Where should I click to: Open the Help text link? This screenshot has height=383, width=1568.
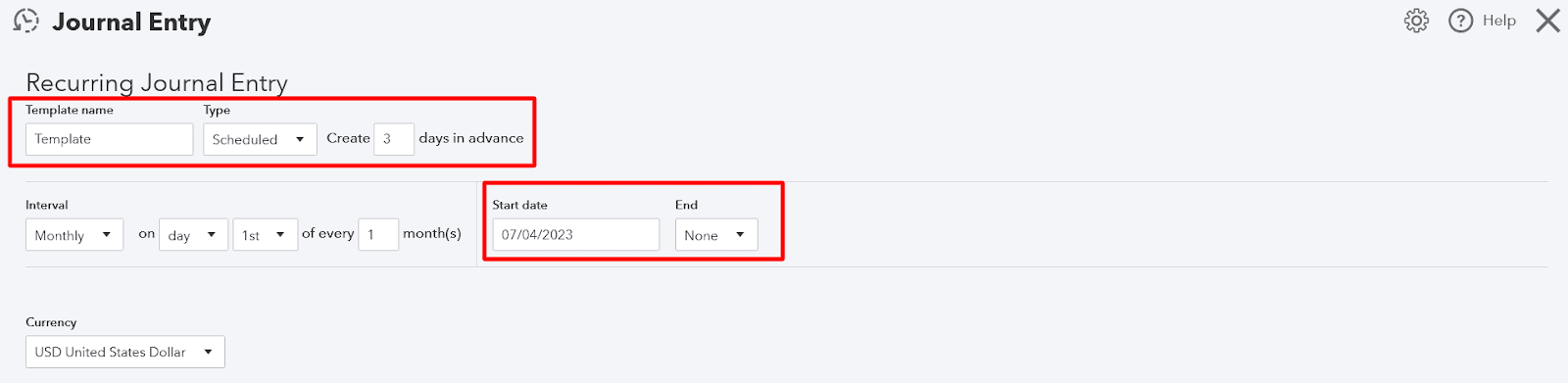pyautogui.click(x=1498, y=21)
